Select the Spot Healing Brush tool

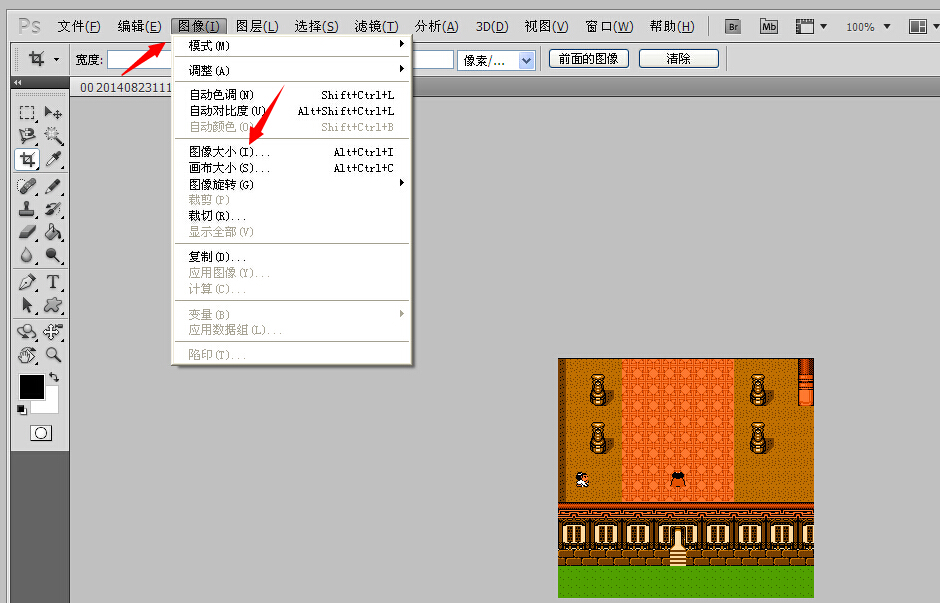click(x=26, y=186)
